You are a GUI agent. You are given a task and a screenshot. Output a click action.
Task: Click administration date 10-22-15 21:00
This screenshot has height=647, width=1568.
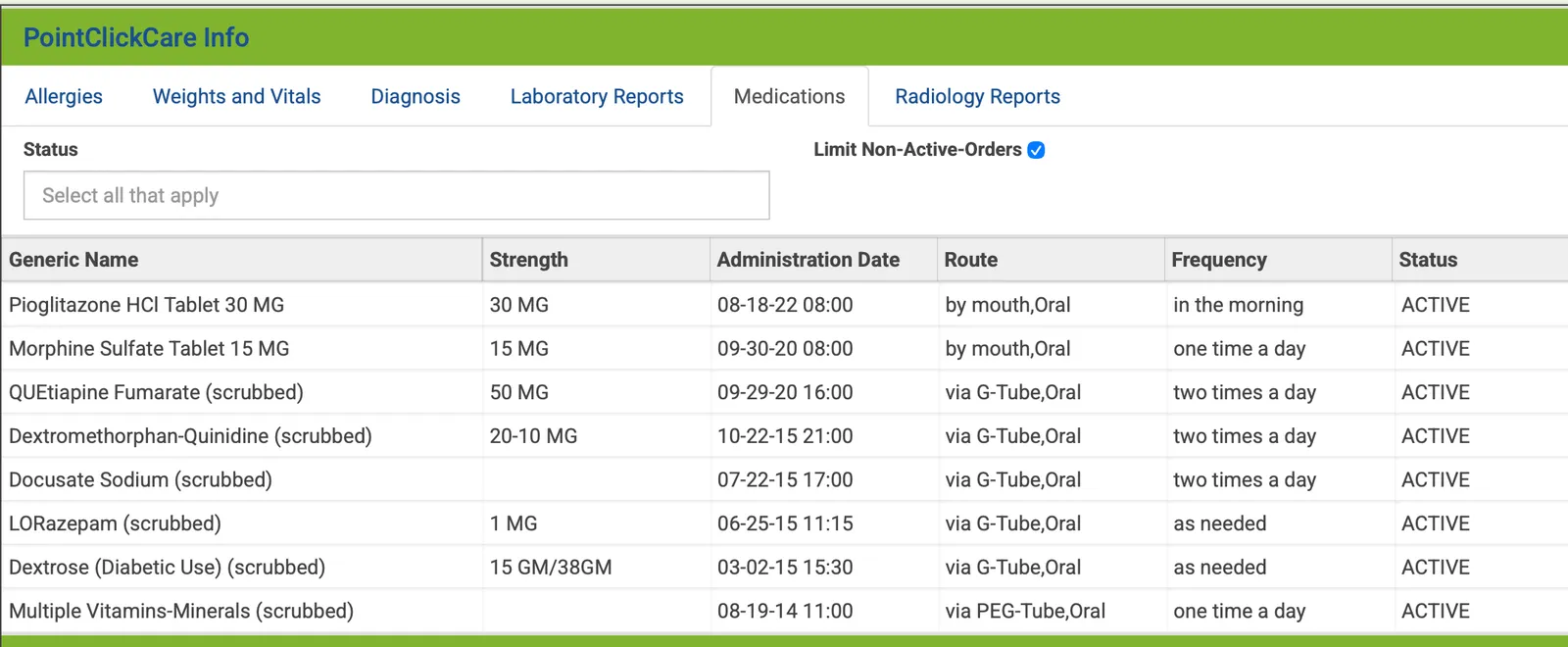coord(785,436)
